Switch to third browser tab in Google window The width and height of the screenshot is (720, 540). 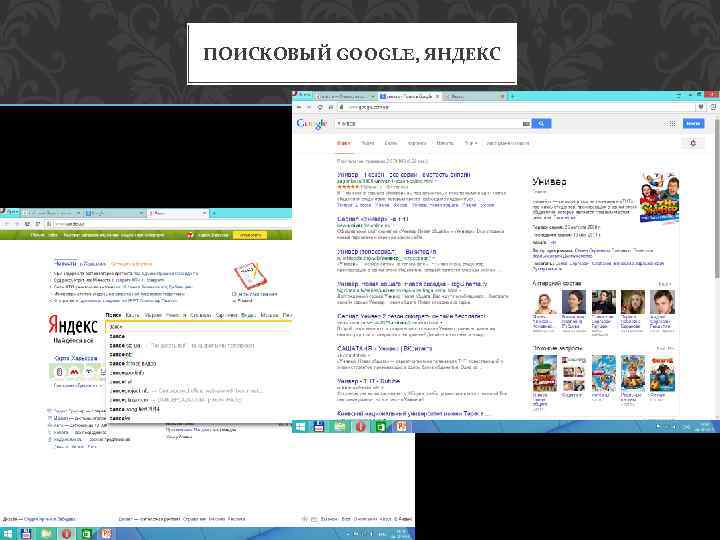474,96
